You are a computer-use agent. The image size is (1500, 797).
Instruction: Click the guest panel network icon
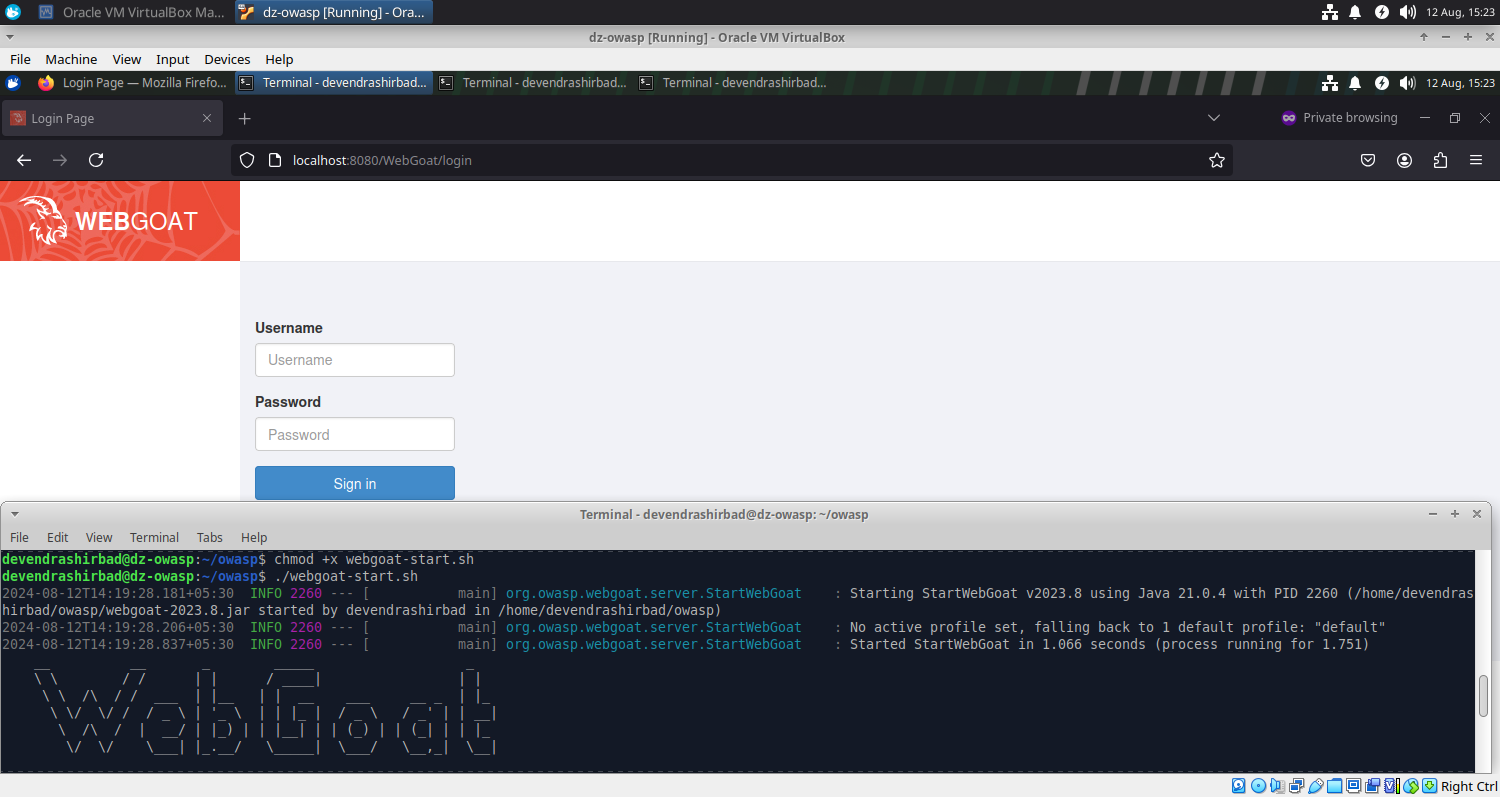click(x=1330, y=83)
